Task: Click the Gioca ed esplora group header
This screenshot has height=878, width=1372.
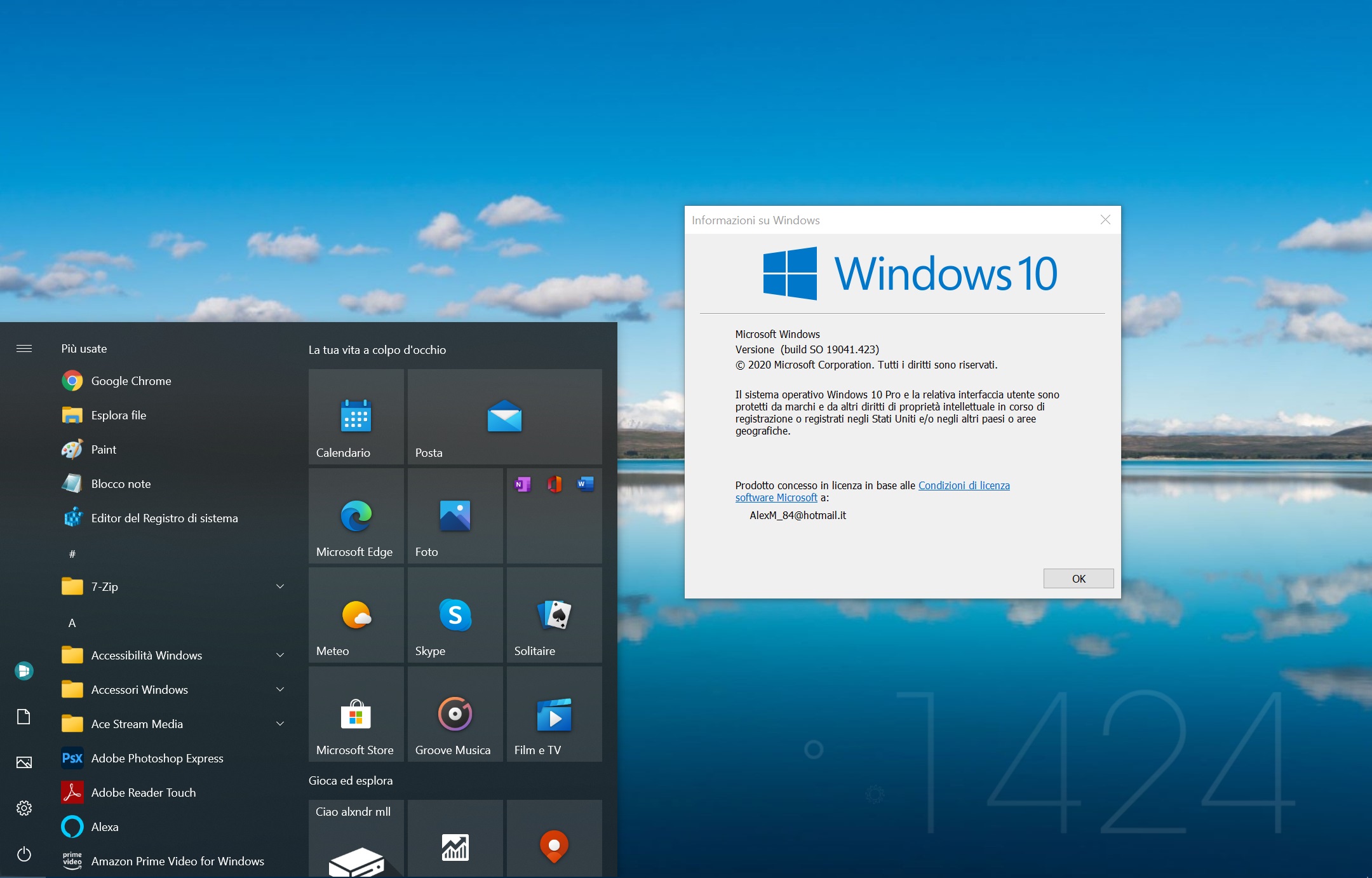Action: tap(351, 781)
